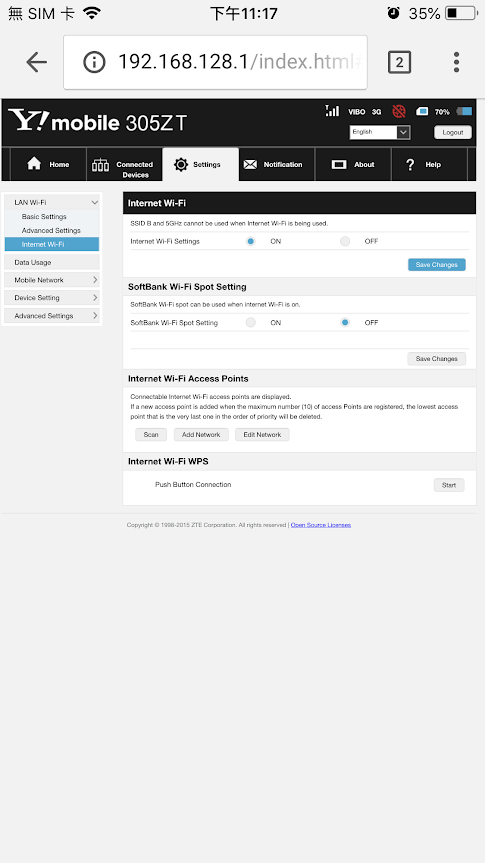Open the browser three-dot menu

[456, 62]
